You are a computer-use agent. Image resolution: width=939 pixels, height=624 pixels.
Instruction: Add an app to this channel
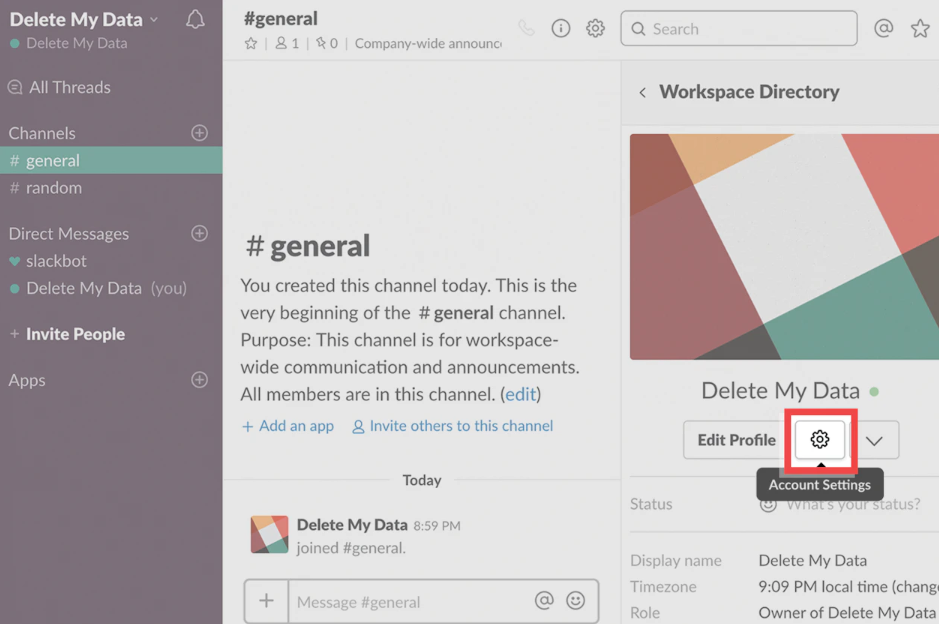(288, 426)
